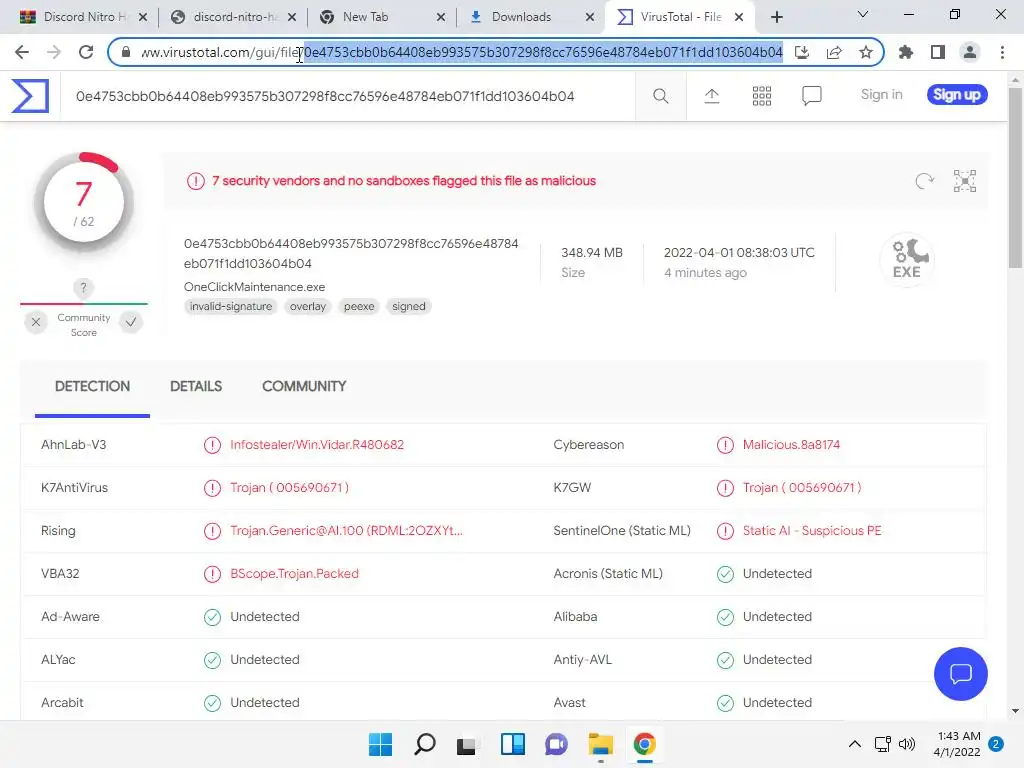Click the invalid-signature tag

pyautogui.click(x=231, y=306)
